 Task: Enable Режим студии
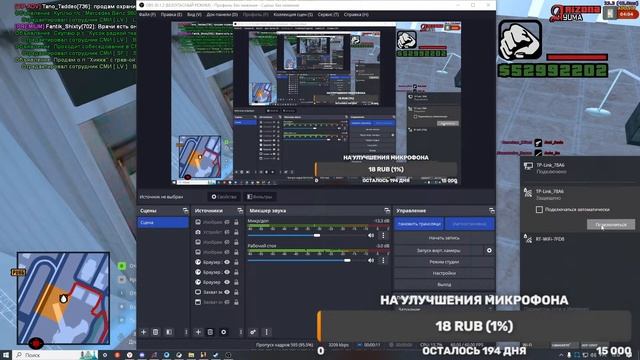[444, 262]
